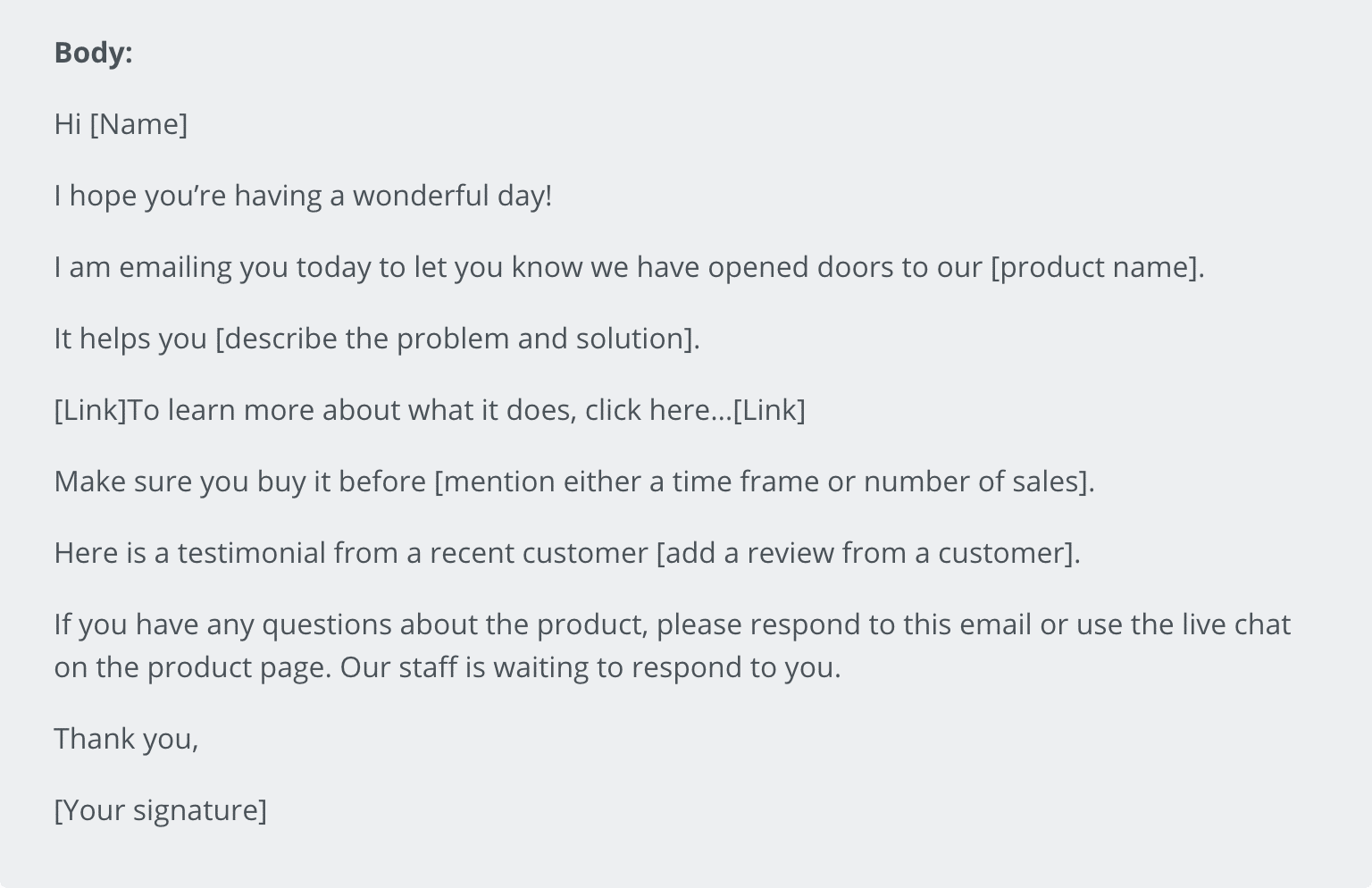Click the [mention either a time frame...] placeholder

click(x=763, y=482)
